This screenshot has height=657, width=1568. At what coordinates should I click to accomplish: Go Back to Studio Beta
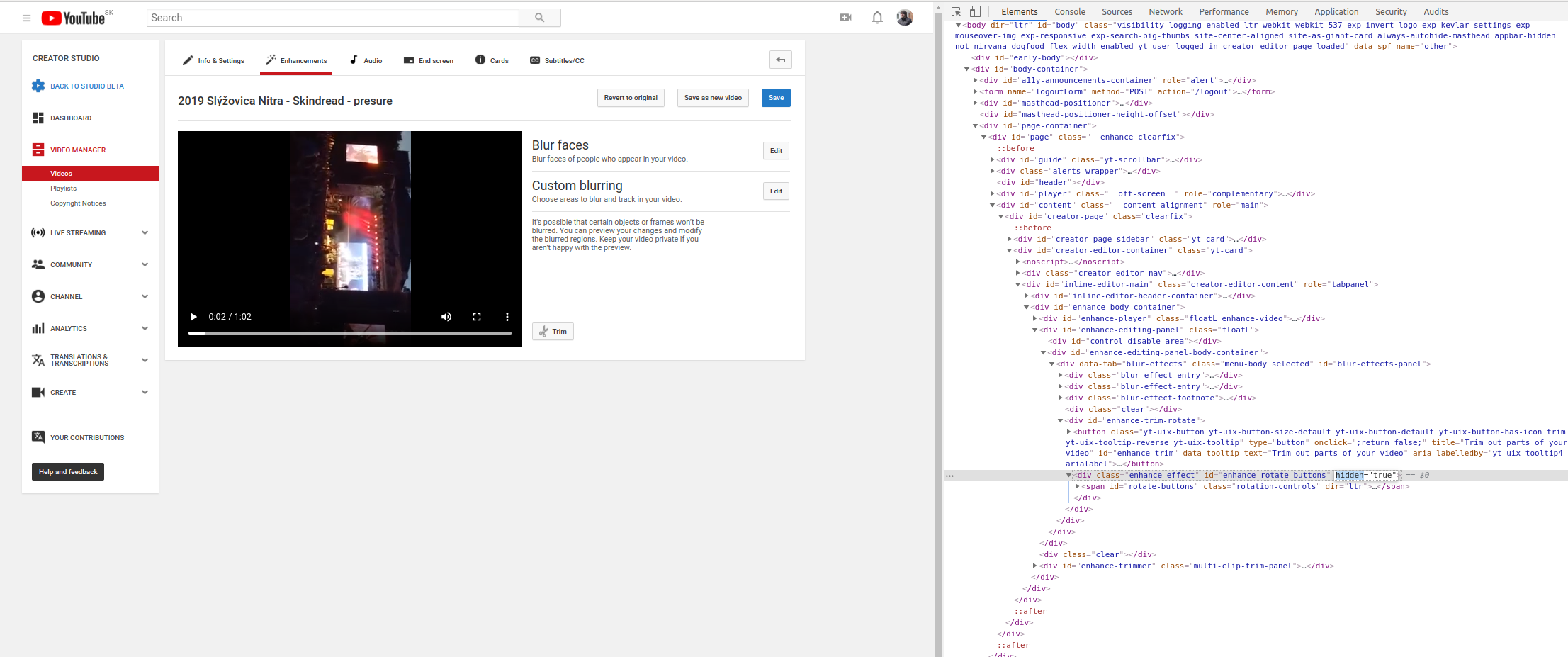[x=78, y=86]
